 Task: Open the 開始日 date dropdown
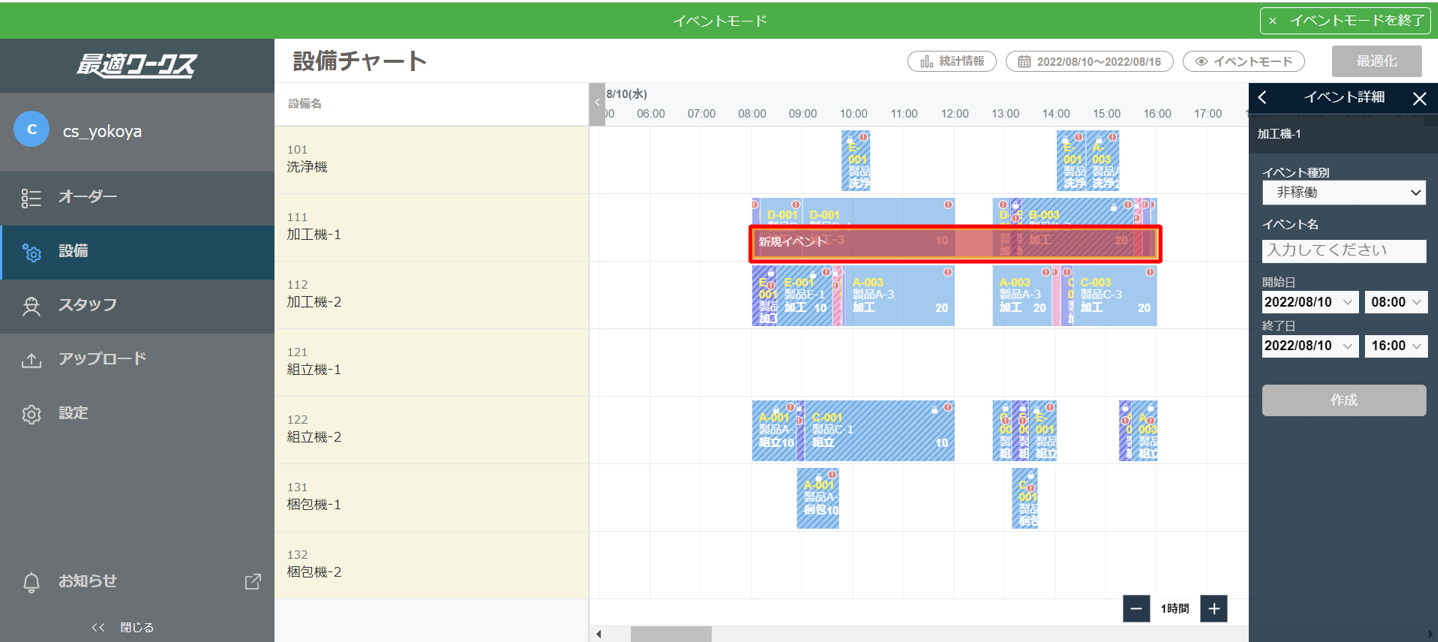click(1309, 302)
